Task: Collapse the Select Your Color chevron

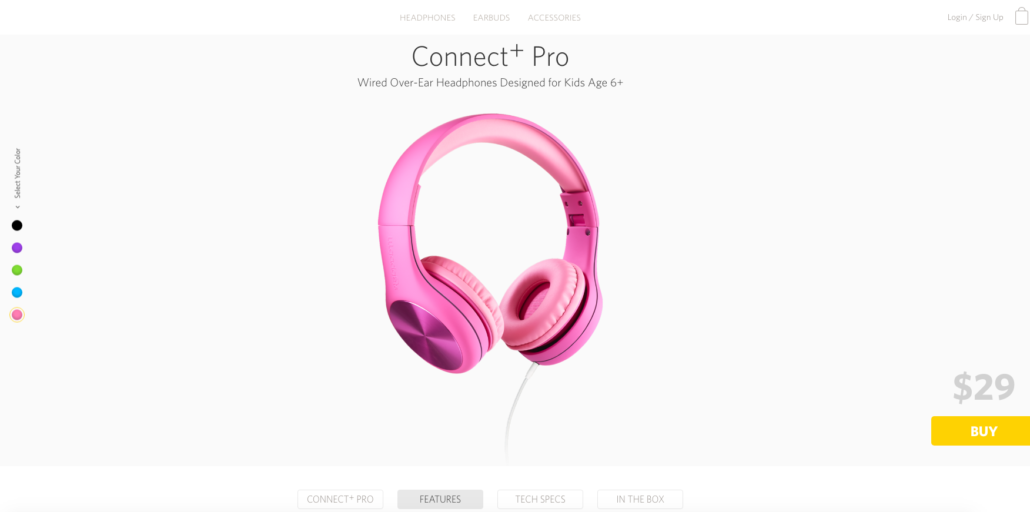Action: (18, 207)
